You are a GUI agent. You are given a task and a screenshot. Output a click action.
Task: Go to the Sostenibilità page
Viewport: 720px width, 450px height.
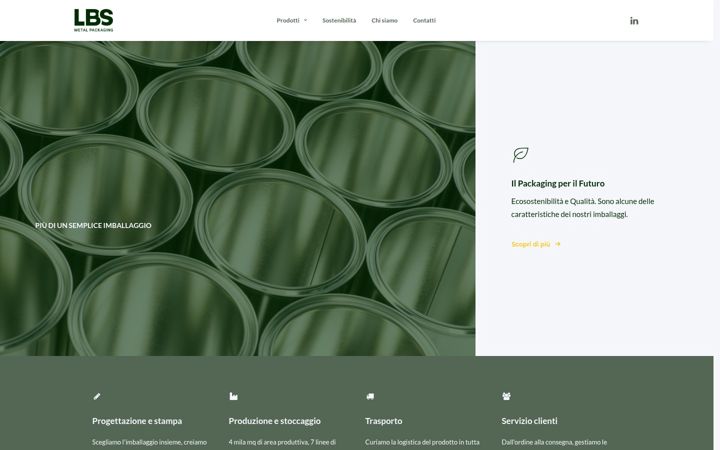(x=339, y=20)
